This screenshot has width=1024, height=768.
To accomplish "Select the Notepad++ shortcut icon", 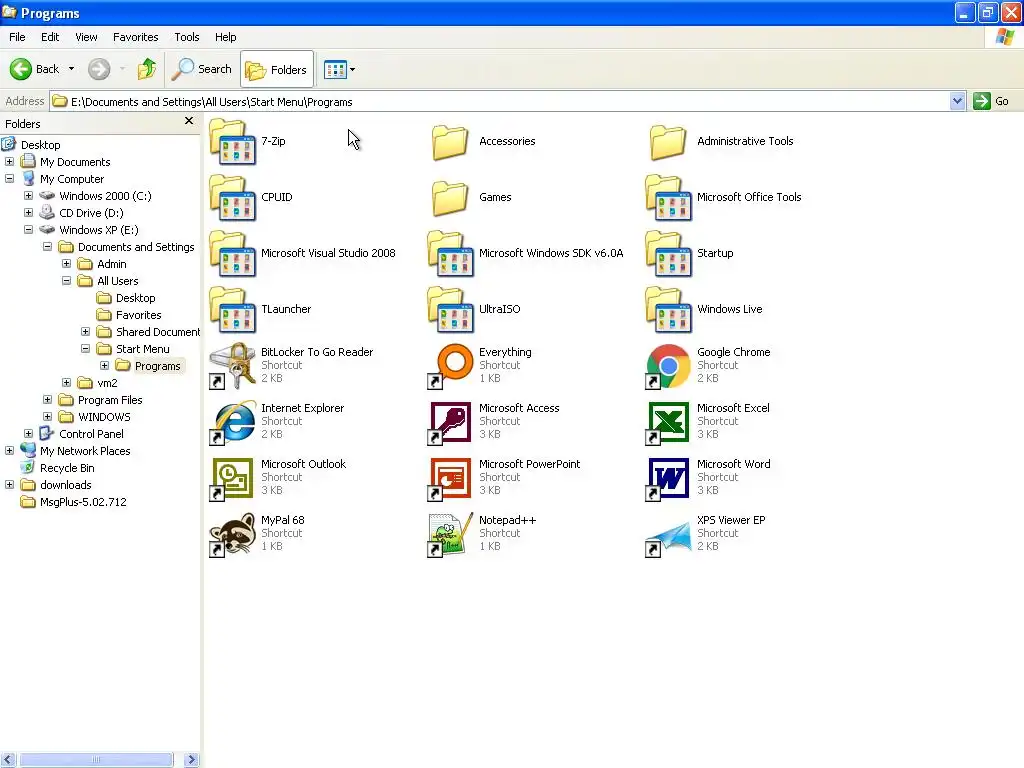I will 451,534.
